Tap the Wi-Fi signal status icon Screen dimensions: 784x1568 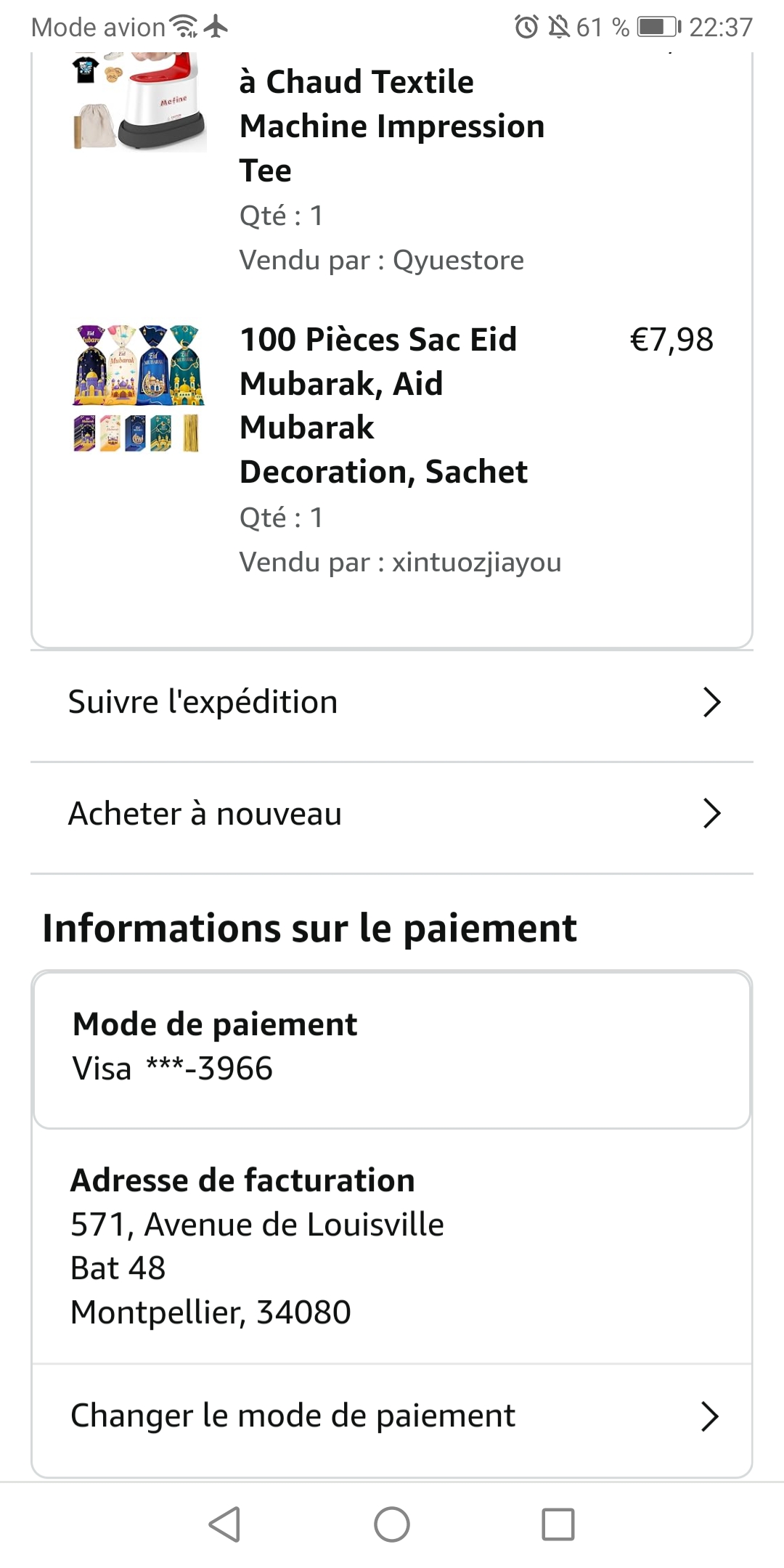pos(184,27)
